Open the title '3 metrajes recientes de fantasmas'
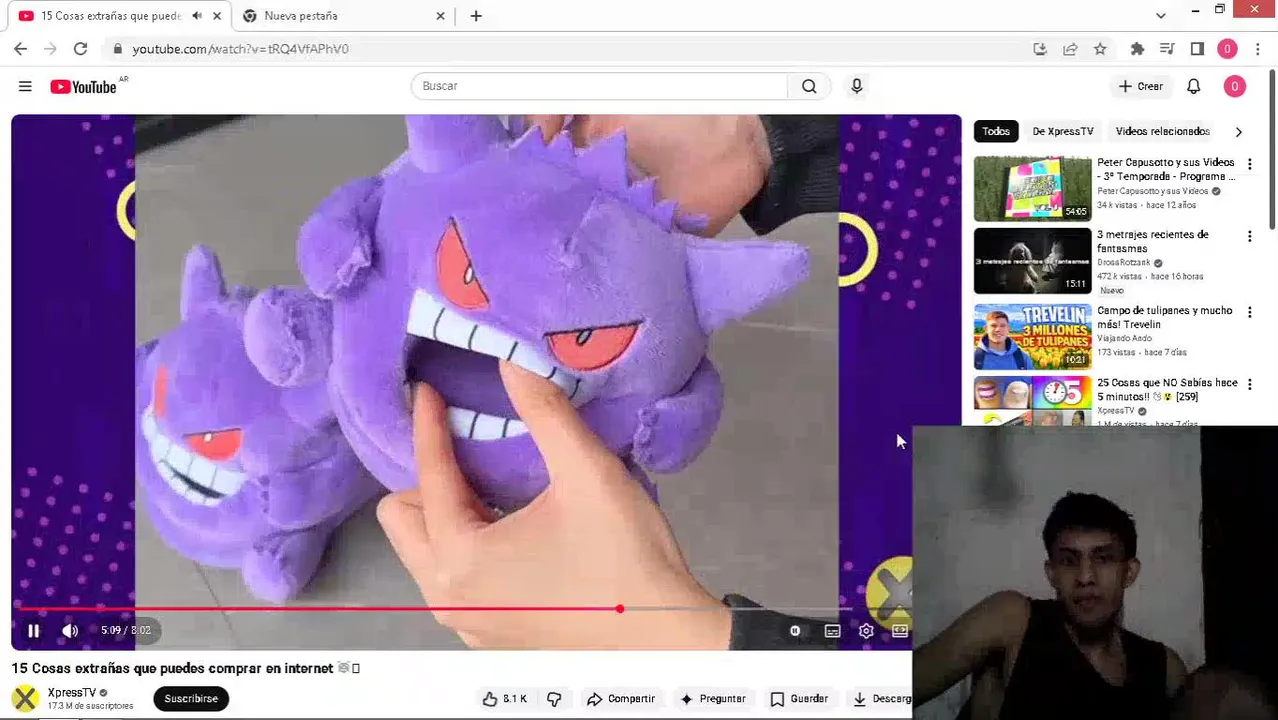 1153,241
